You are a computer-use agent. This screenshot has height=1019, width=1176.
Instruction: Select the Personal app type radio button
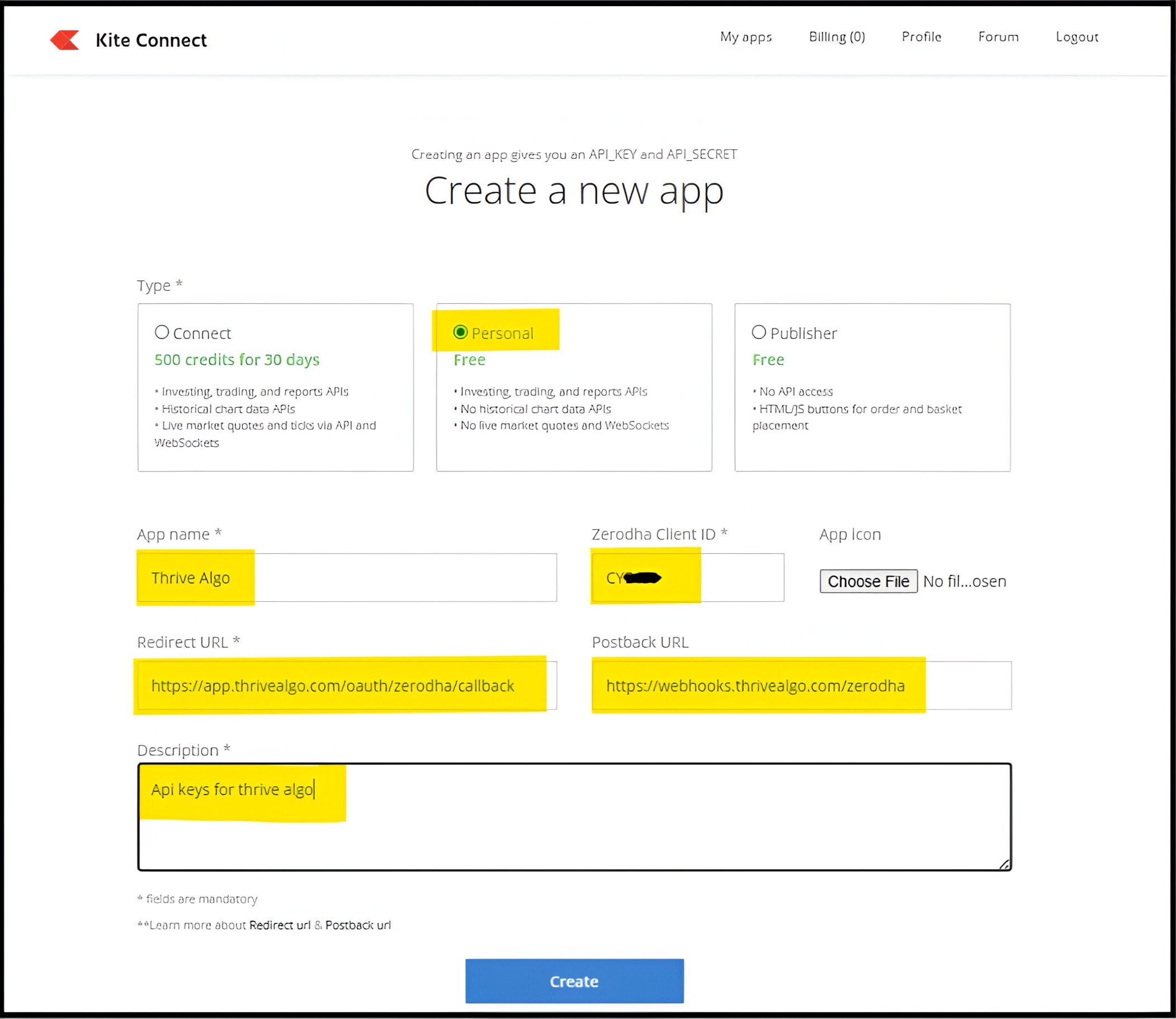[x=460, y=332]
